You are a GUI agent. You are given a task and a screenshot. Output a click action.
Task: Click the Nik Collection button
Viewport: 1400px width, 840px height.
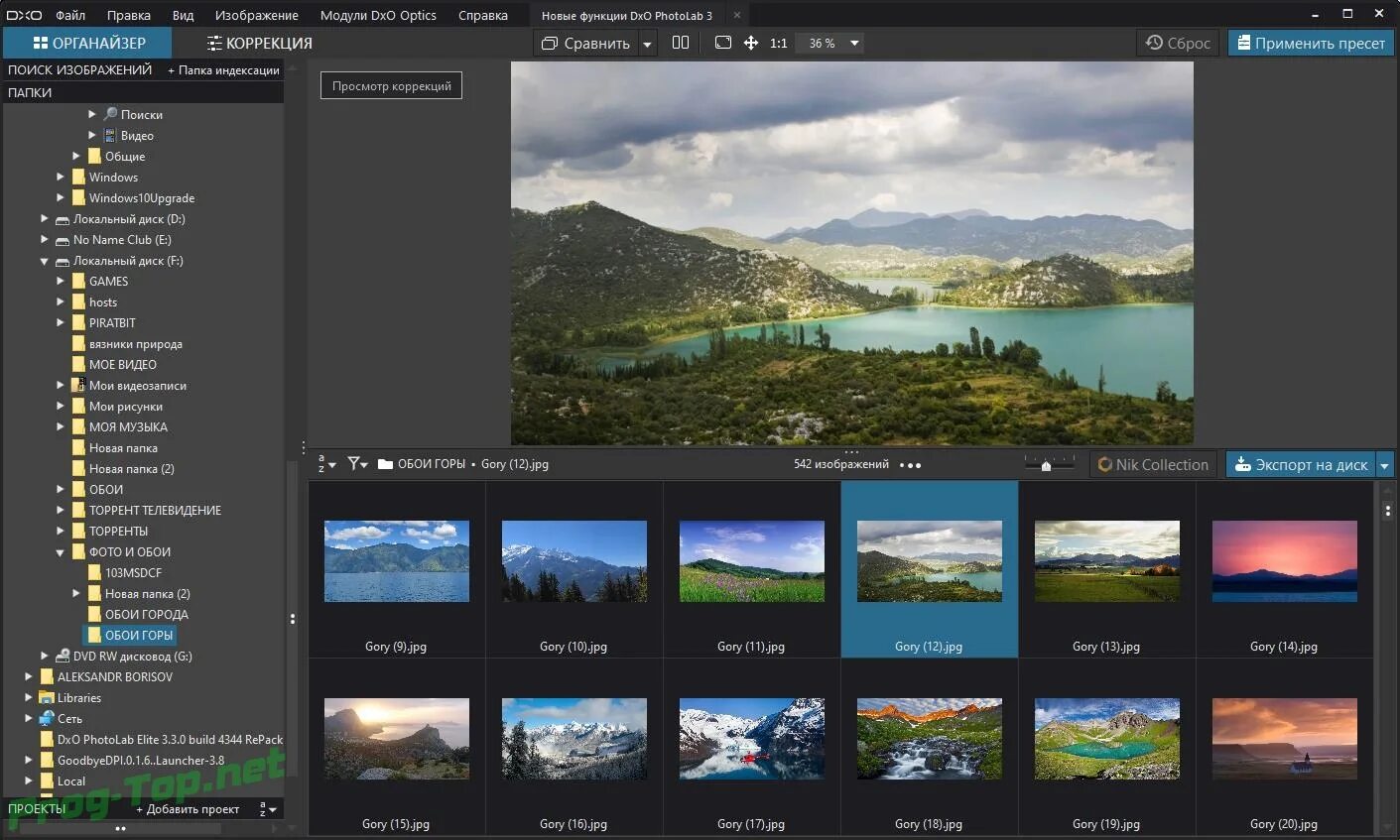1153,464
